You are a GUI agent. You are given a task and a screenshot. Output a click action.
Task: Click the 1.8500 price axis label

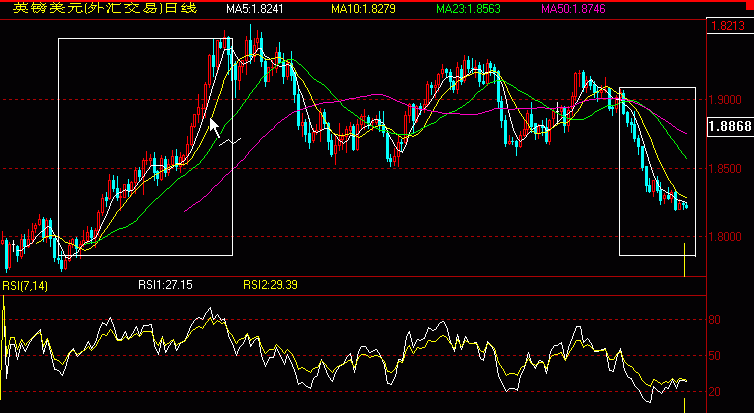pyautogui.click(x=725, y=169)
